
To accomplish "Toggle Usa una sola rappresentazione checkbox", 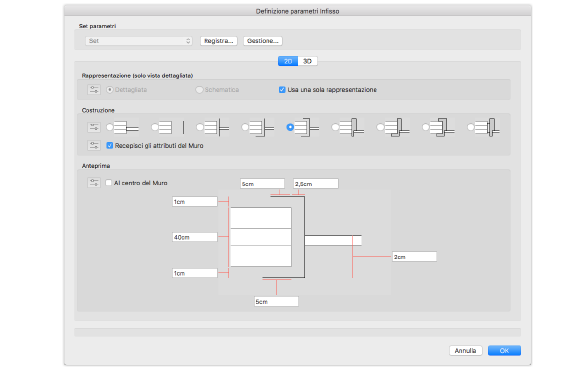I will click(x=282, y=90).
